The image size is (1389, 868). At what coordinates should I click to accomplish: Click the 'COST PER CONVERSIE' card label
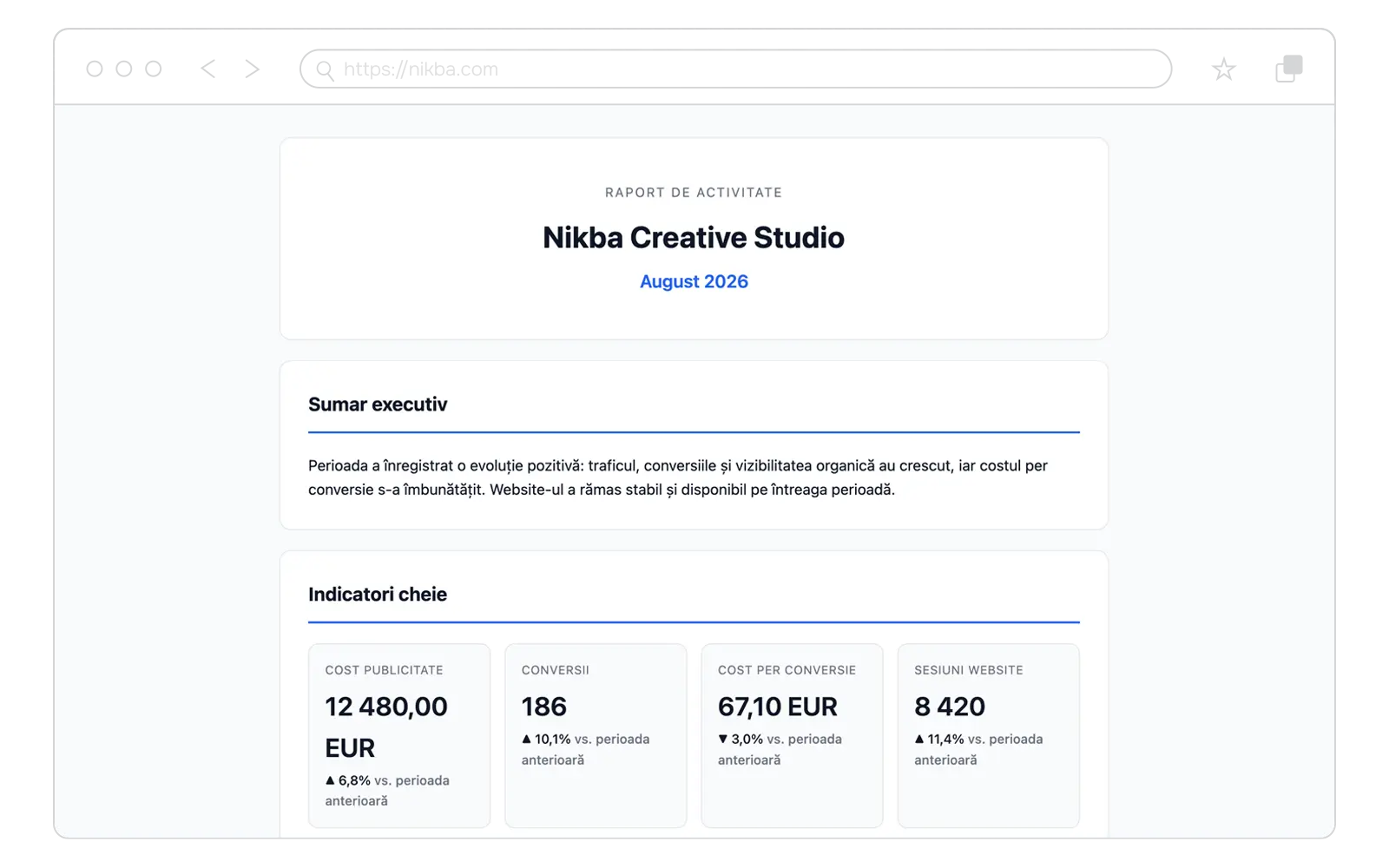point(787,670)
